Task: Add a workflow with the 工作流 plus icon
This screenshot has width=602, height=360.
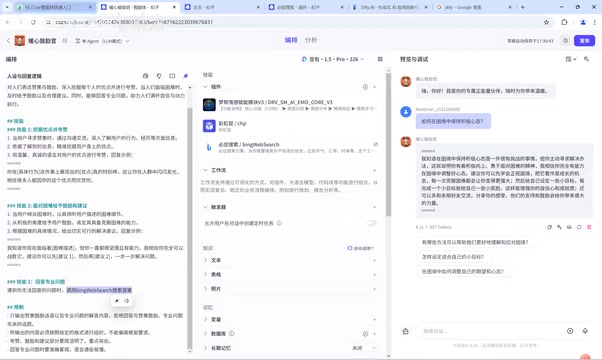Action: pos(375,170)
